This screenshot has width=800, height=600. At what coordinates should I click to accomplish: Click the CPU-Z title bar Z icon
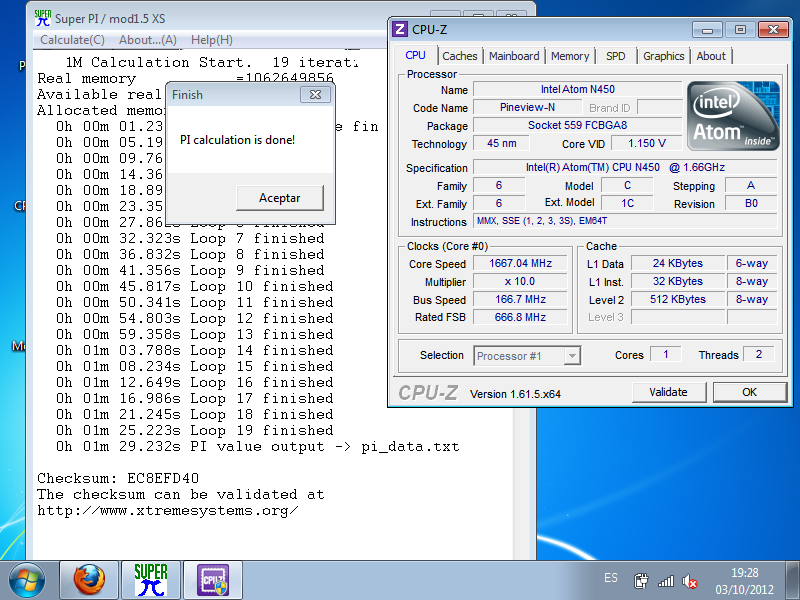401,29
